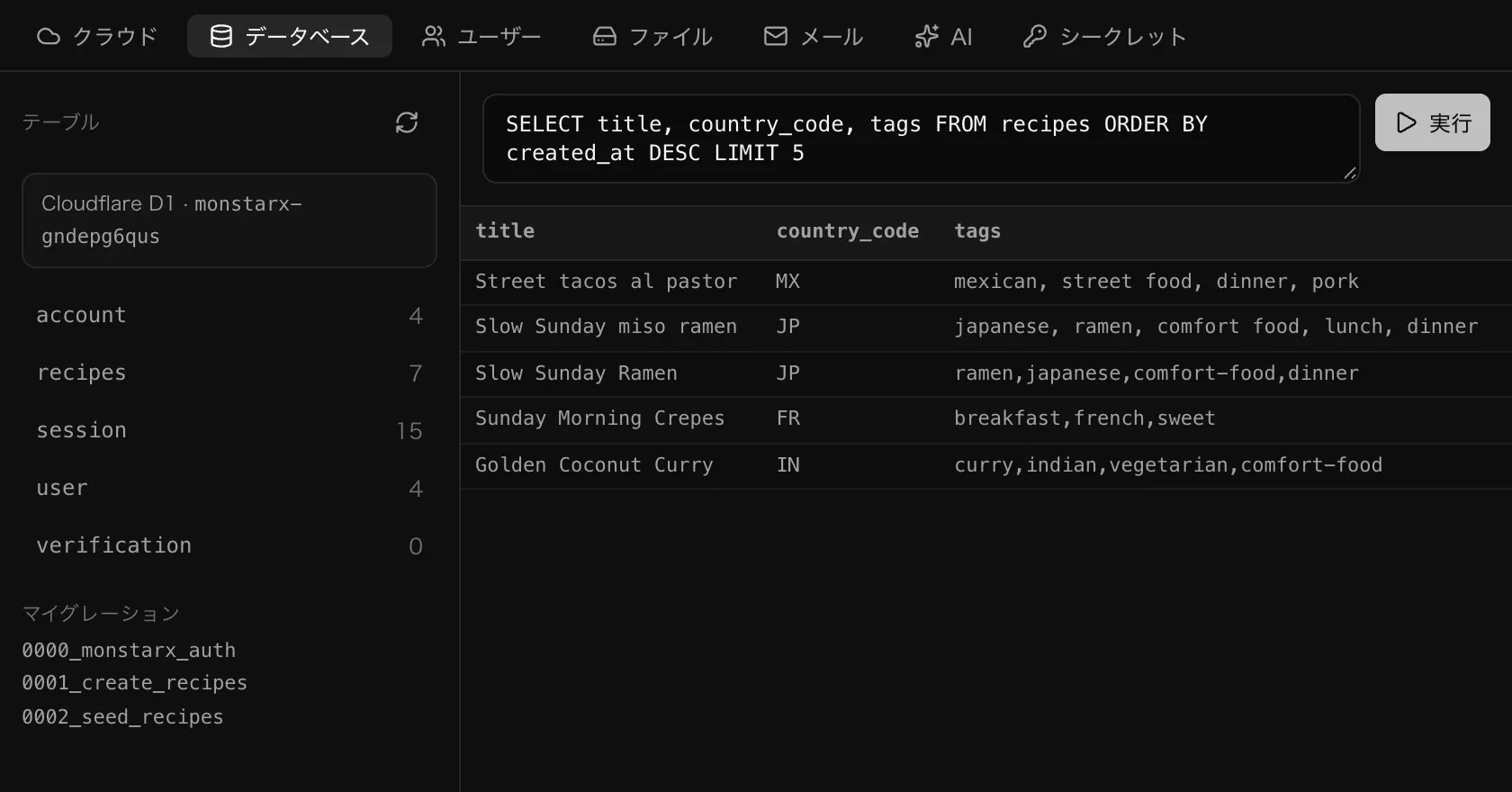
Task: Open the ファイル tab
Action: tap(652, 36)
